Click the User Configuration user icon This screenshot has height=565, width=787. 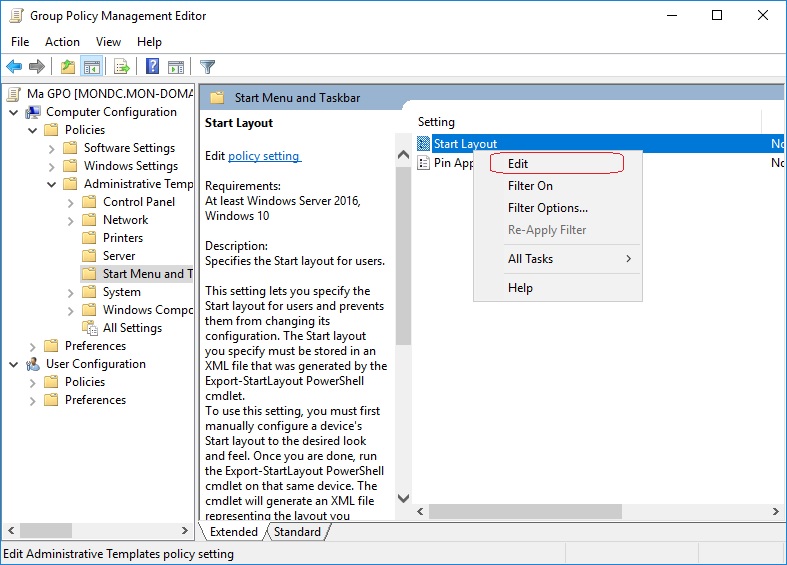click(33, 364)
